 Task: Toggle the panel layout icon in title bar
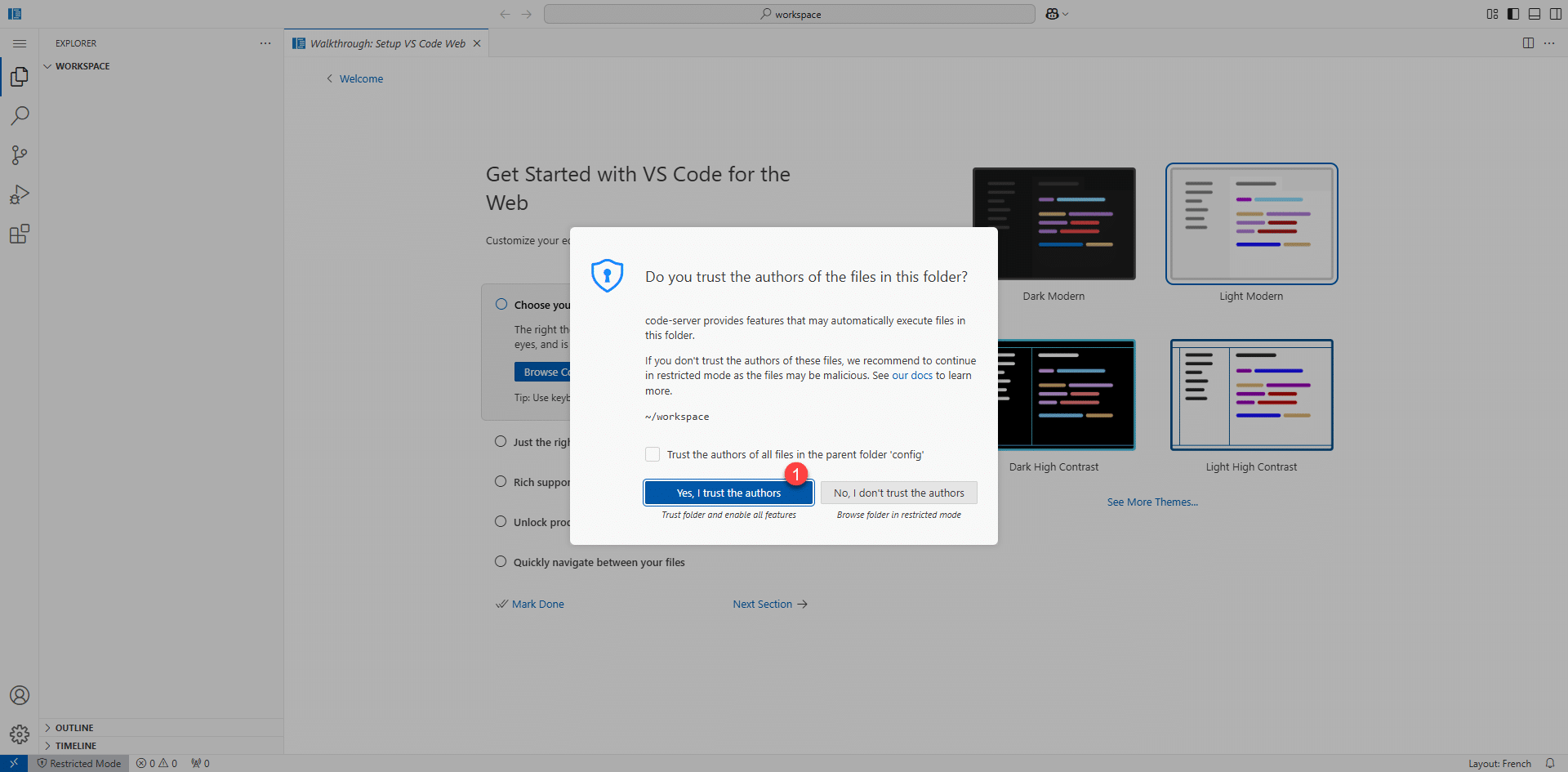pos(1535,14)
